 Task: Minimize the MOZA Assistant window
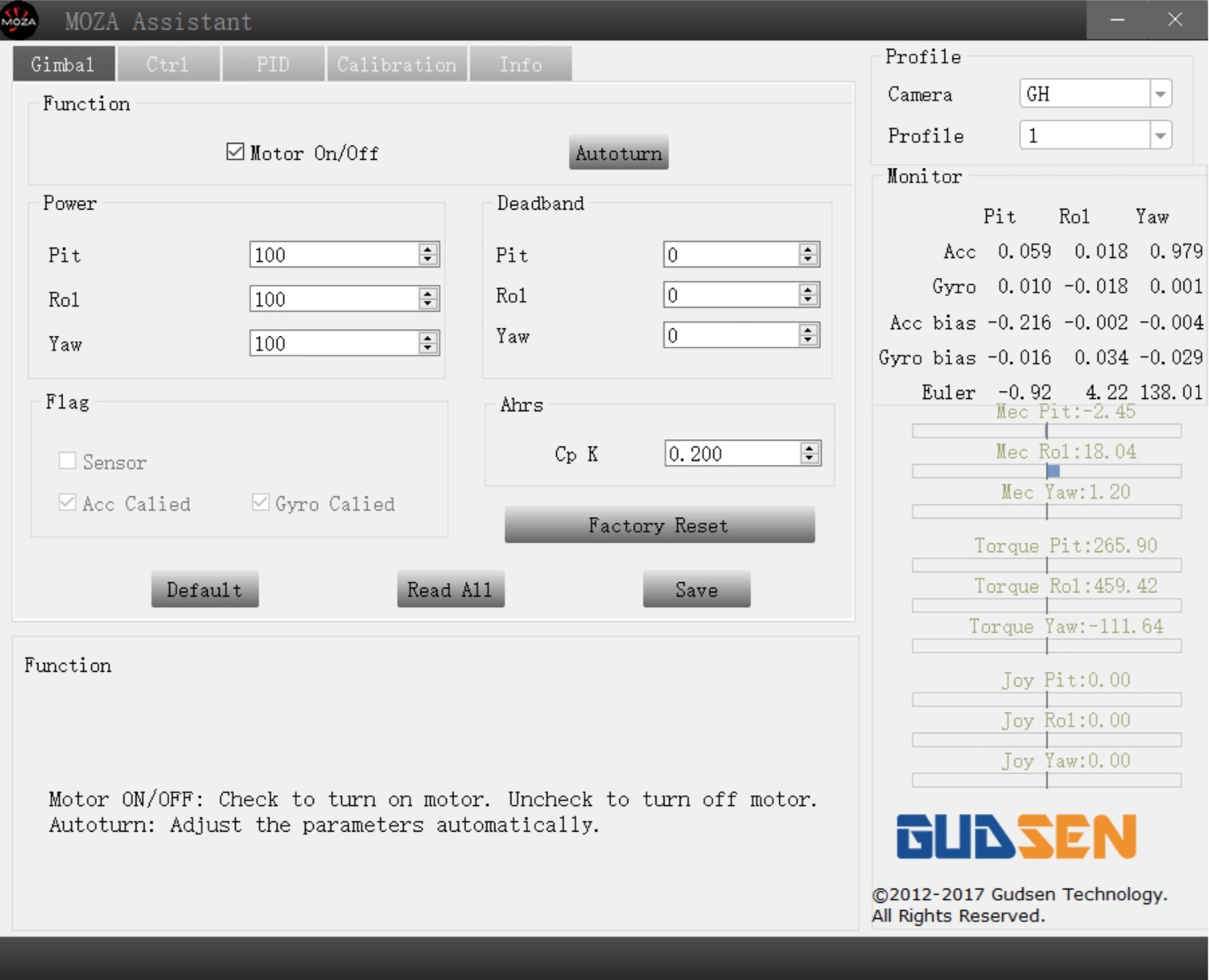coord(1117,20)
